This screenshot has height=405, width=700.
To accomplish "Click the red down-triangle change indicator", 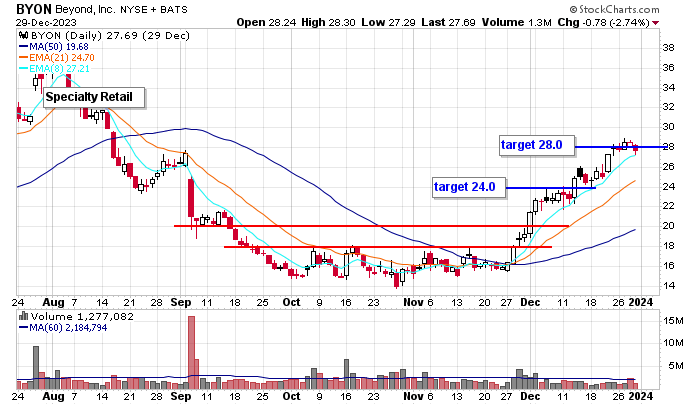I will [x=655, y=23].
